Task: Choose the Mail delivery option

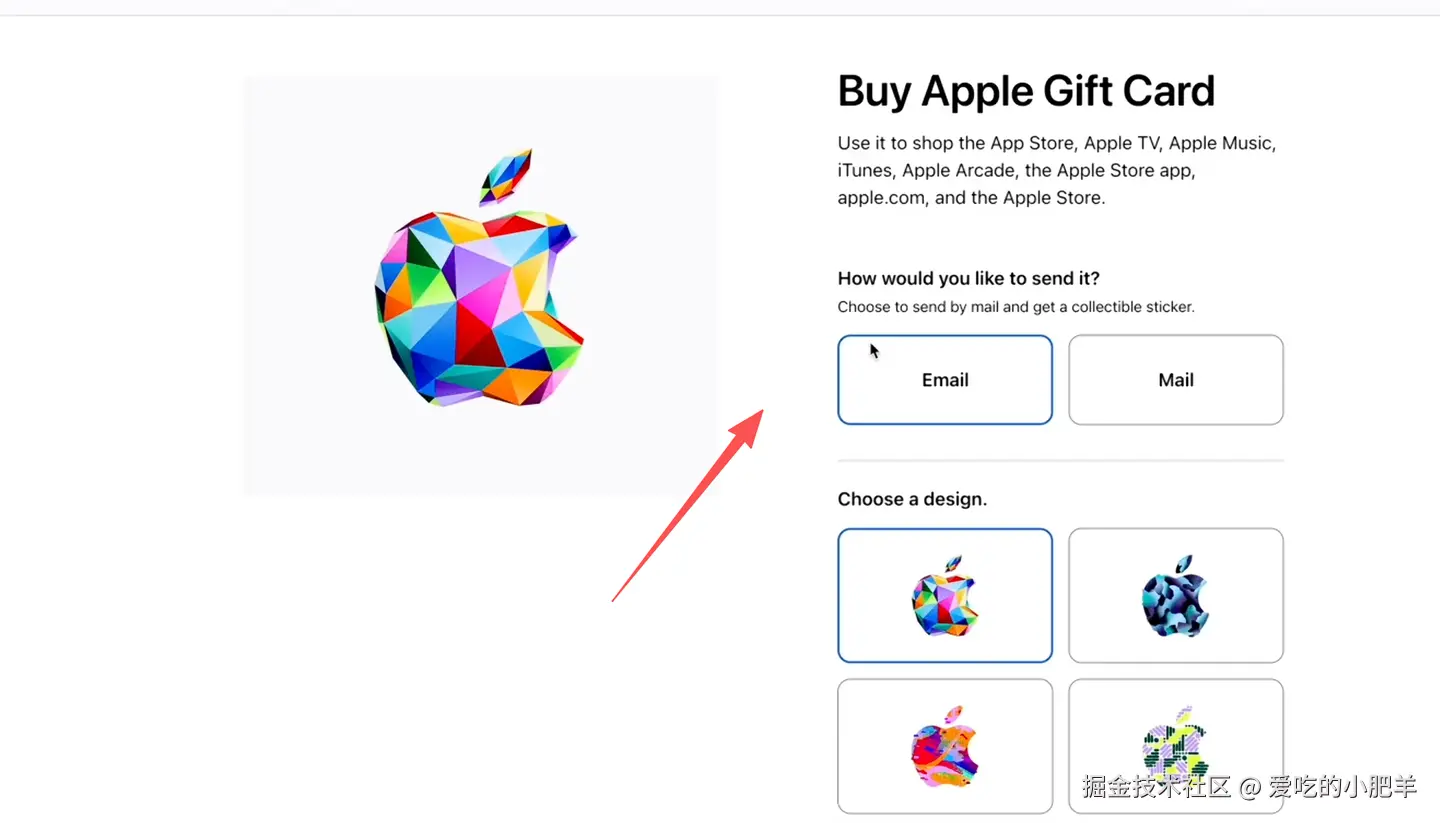Action: (1176, 380)
